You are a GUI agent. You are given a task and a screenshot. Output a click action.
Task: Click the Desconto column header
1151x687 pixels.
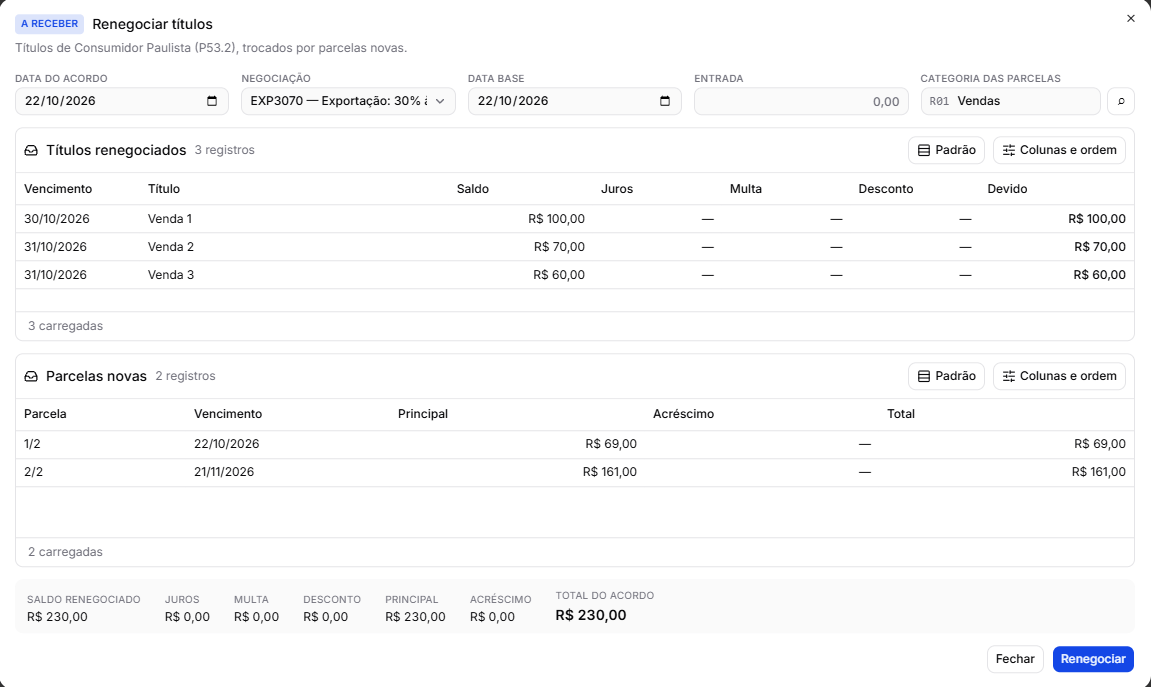click(886, 189)
